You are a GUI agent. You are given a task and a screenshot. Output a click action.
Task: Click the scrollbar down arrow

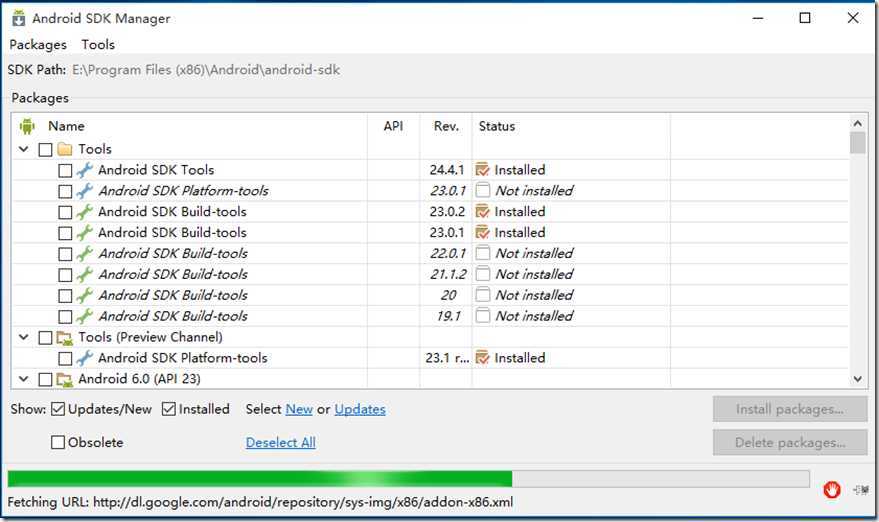point(857,379)
